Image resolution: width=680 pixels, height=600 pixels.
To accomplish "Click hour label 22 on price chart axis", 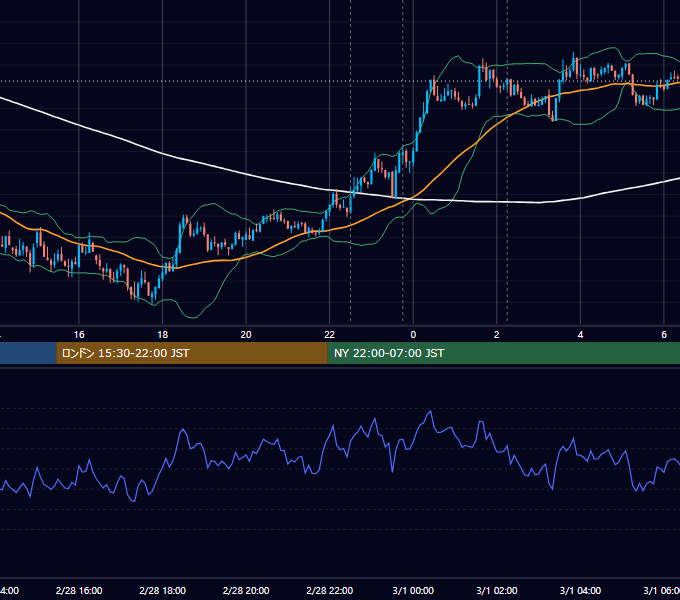I will [330, 335].
